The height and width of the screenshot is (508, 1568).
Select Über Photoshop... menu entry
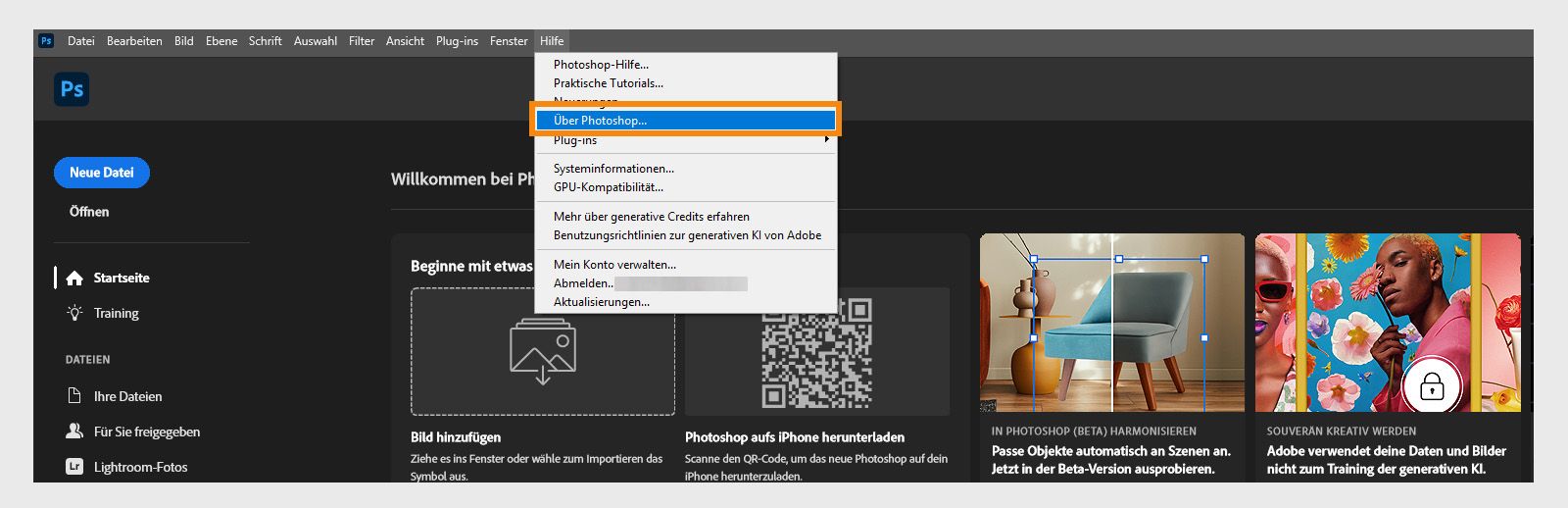click(x=686, y=121)
